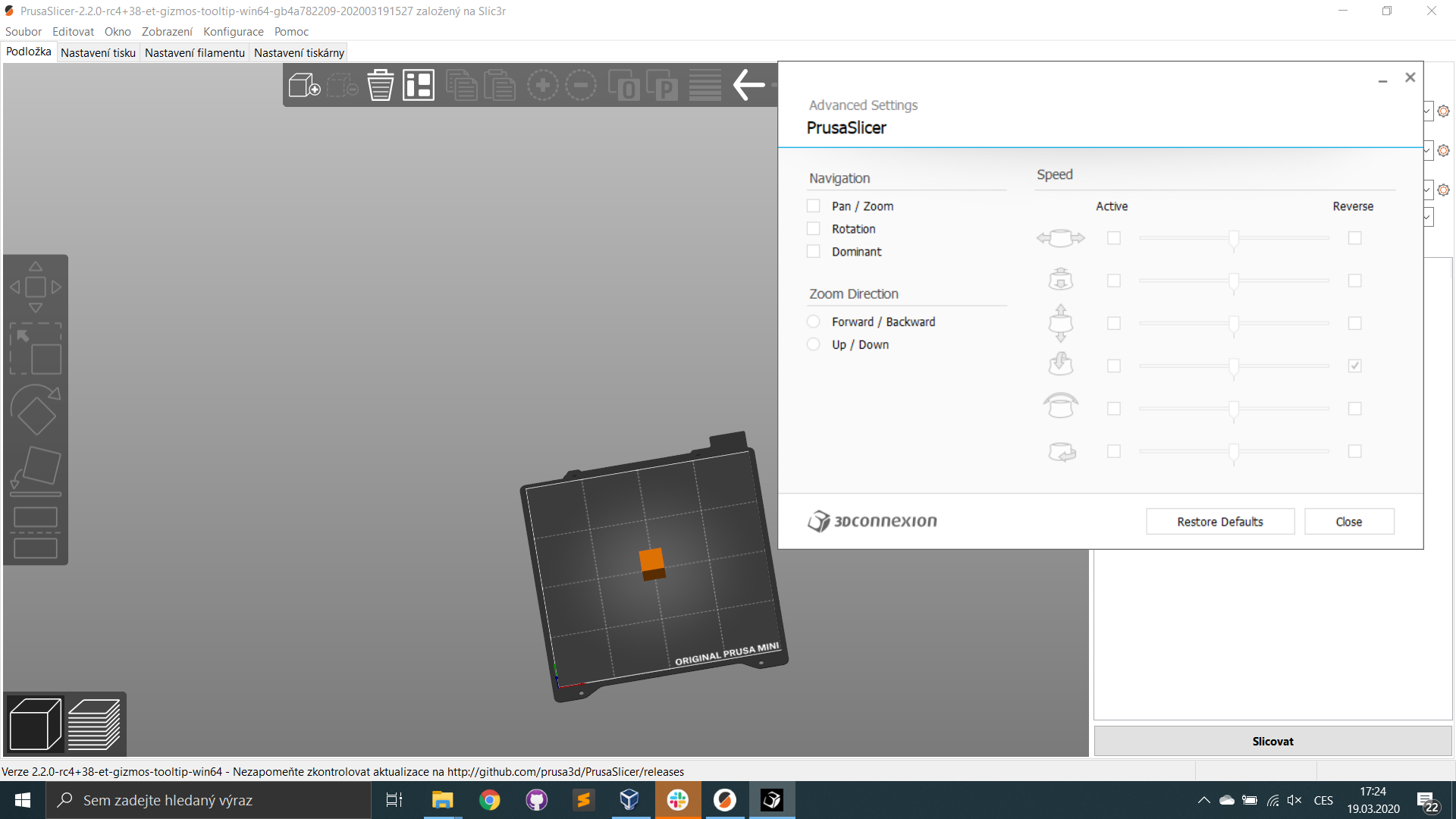
Task: Click the 3D editor view cube icon
Action: (35, 724)
